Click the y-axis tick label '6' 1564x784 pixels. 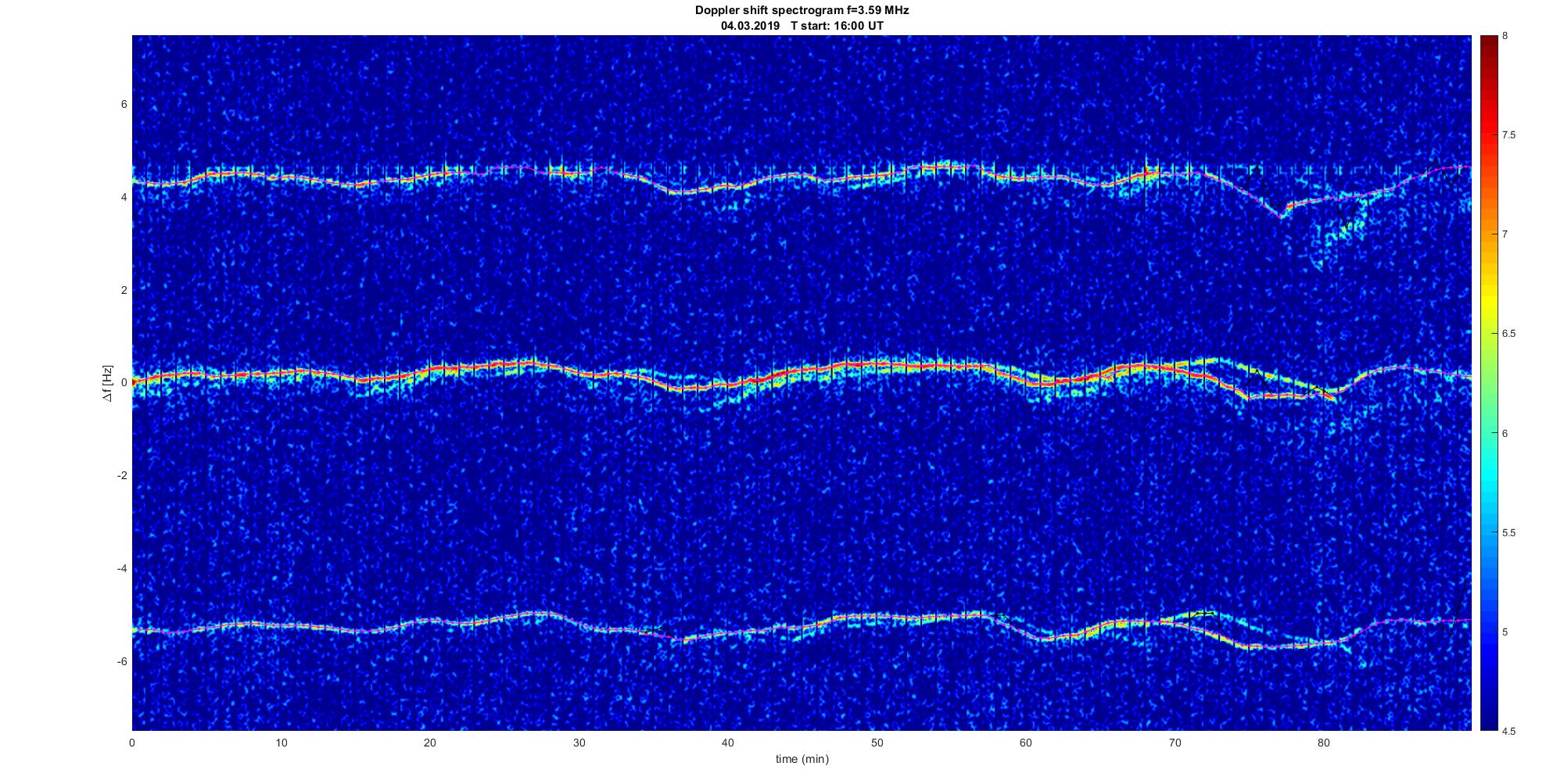click(124, 104)
